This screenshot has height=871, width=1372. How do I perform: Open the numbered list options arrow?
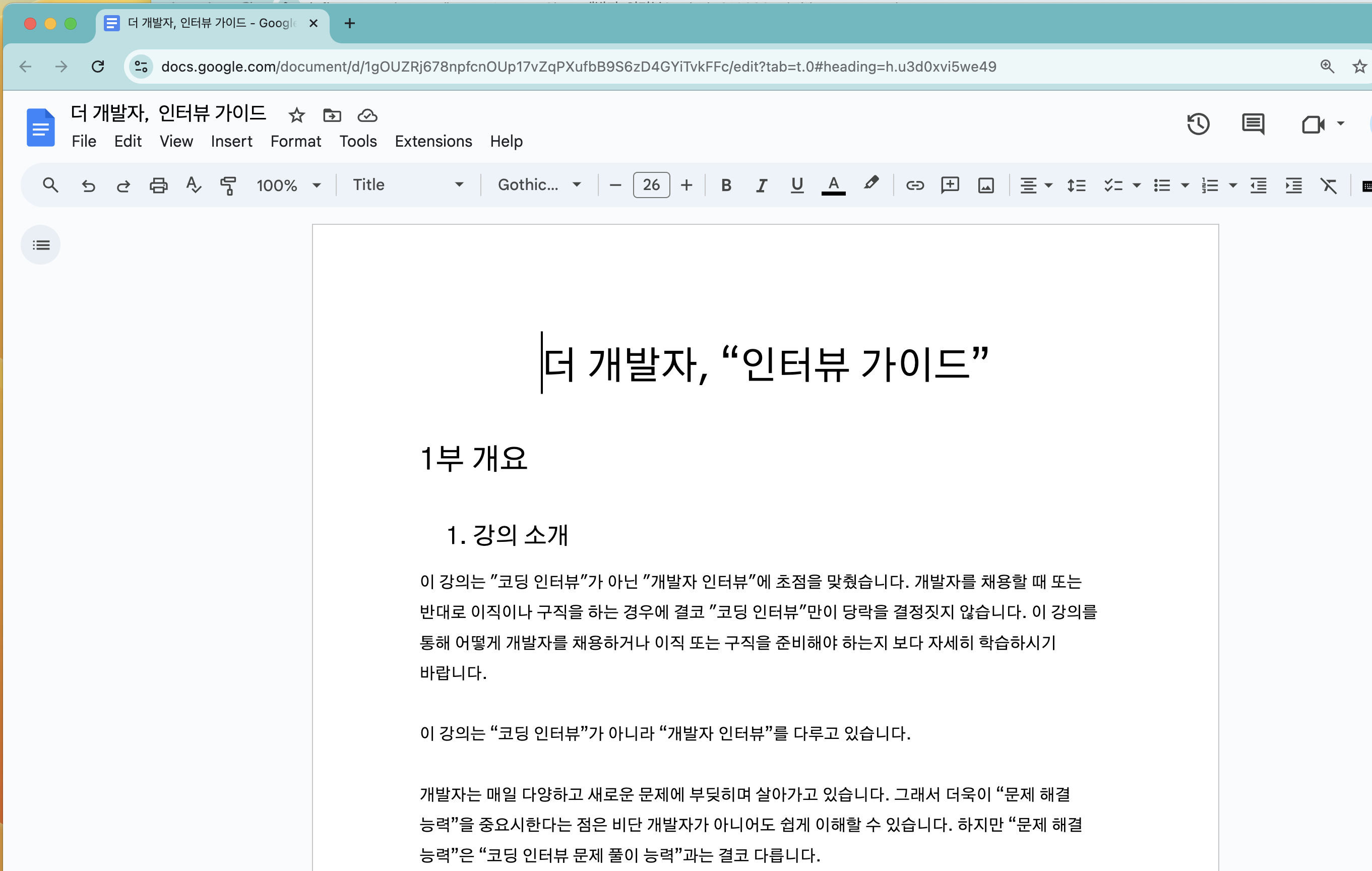click(x=1233, y=185)
